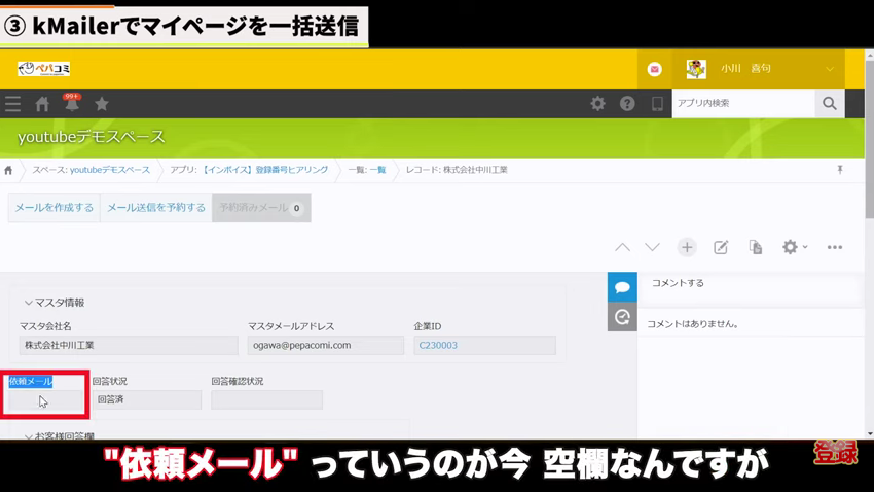Add new record plus button

687,247
